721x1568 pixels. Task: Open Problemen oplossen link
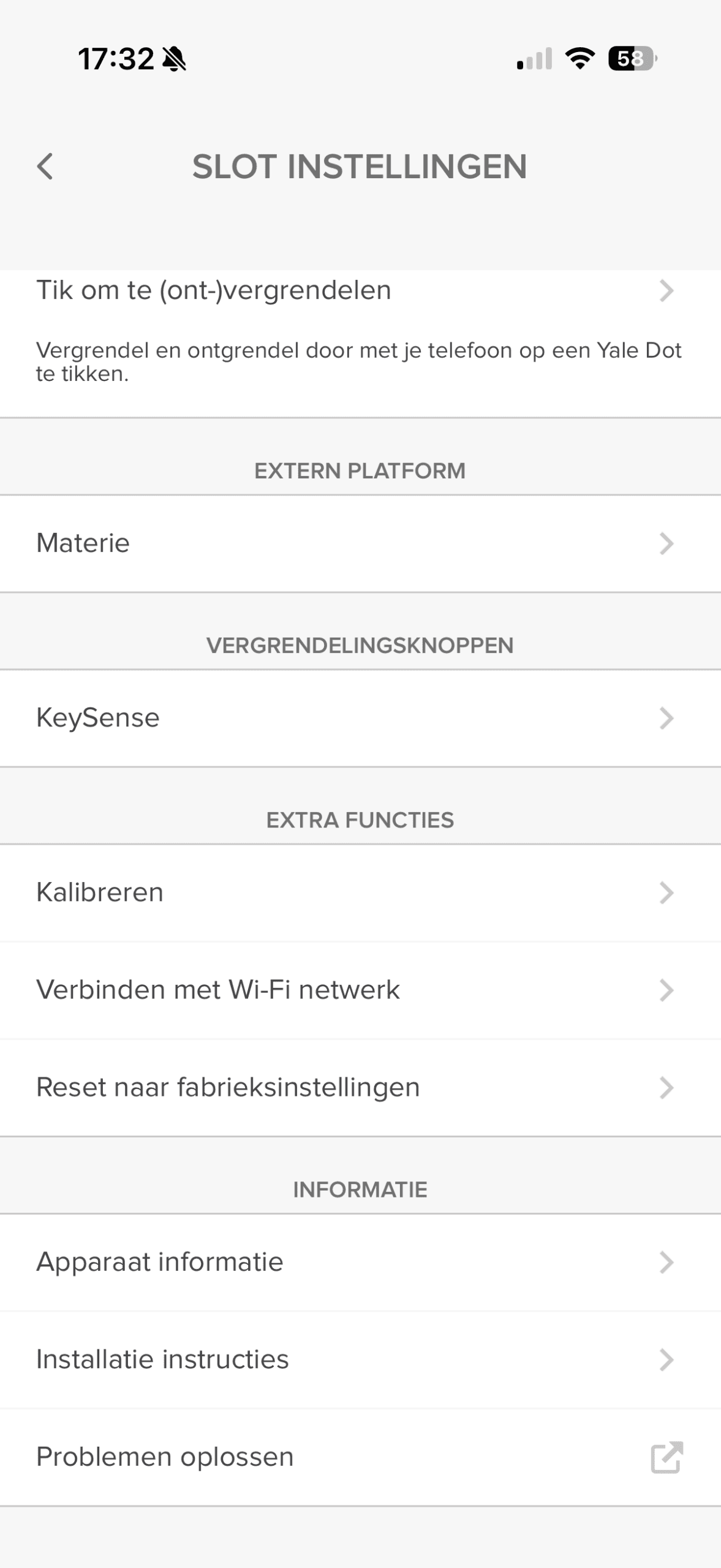tap(165, 1457)
